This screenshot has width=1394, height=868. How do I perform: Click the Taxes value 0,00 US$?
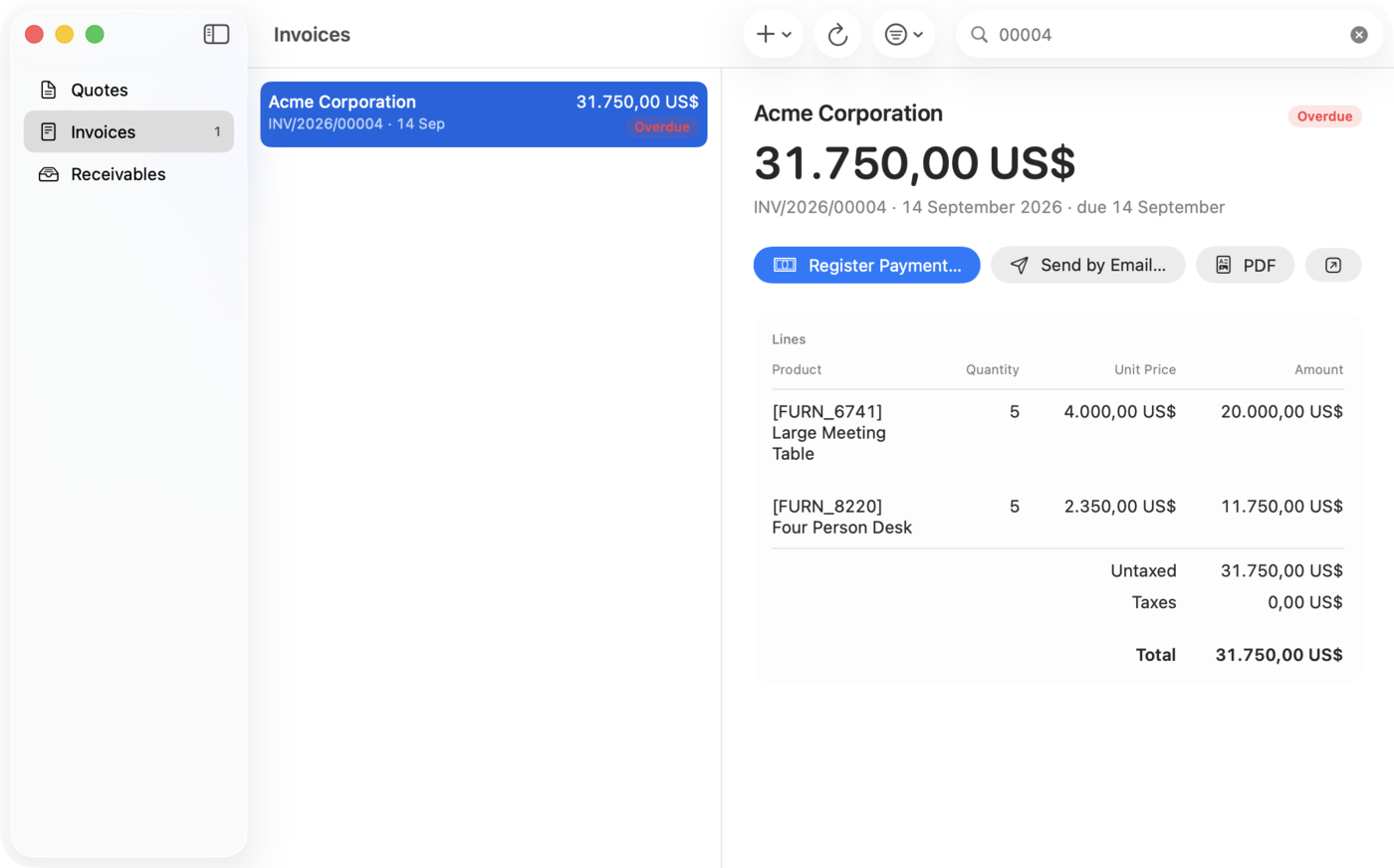(x=1304, y=602)
